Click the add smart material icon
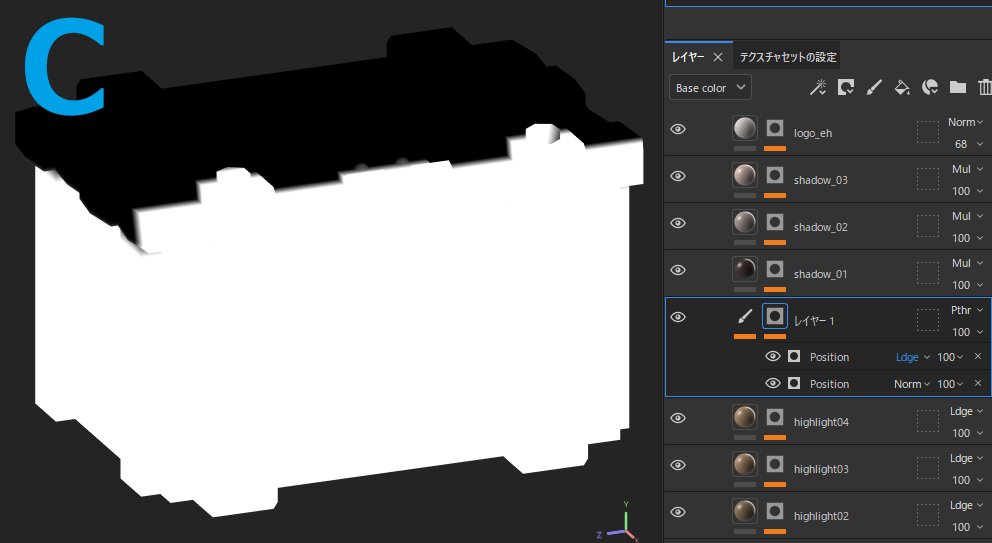 [x=929, y=88]
